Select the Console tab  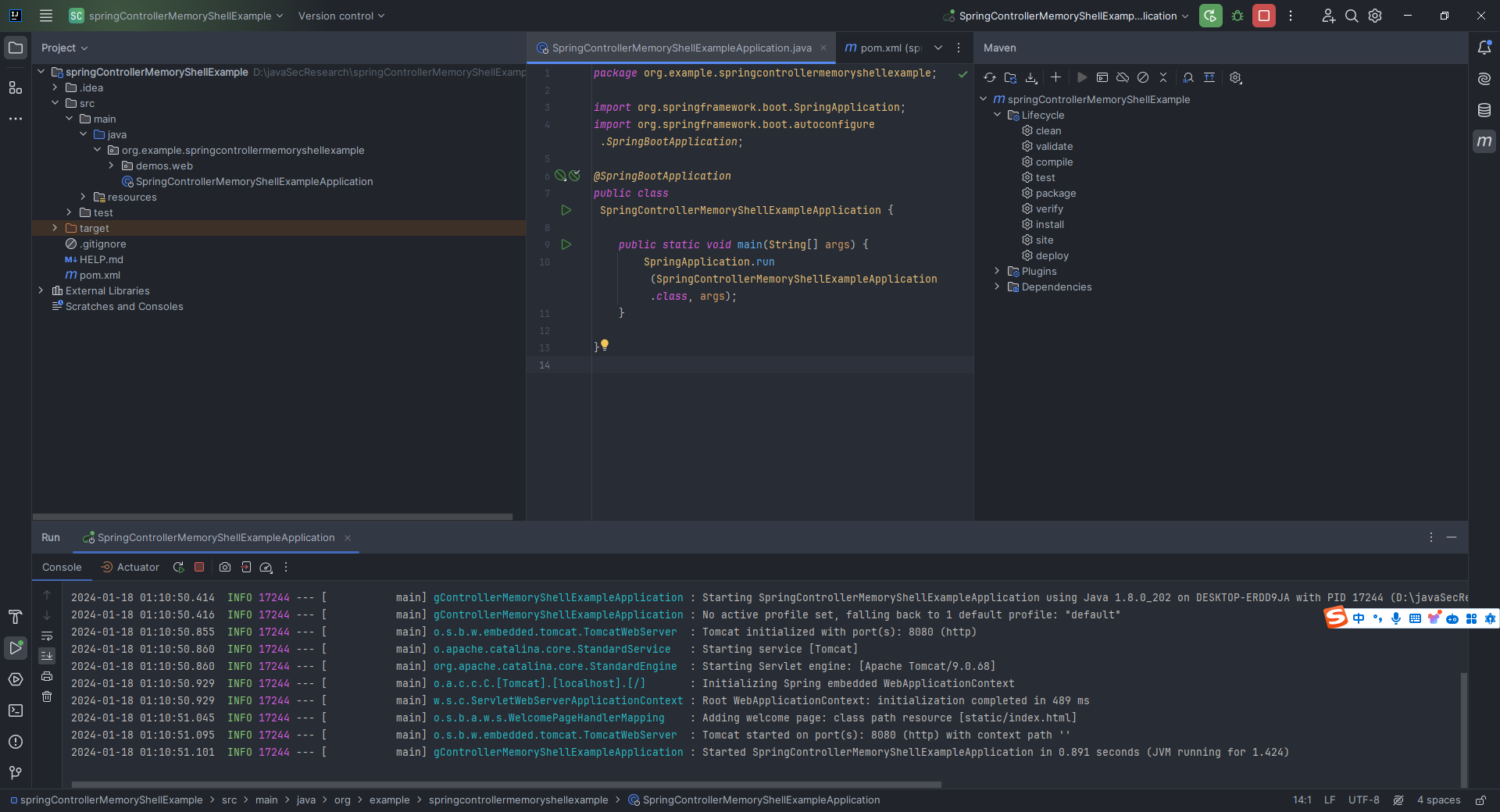62,568
